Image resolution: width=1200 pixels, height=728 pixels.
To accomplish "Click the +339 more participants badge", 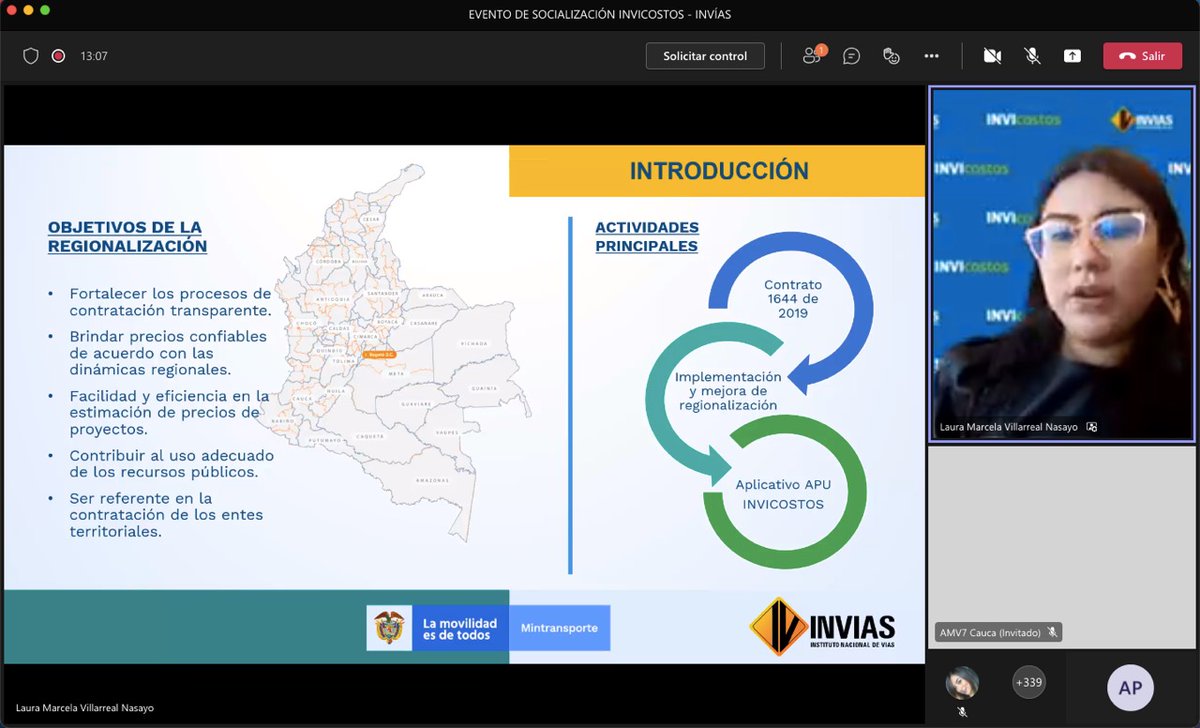I will (x=1028, y=683).
